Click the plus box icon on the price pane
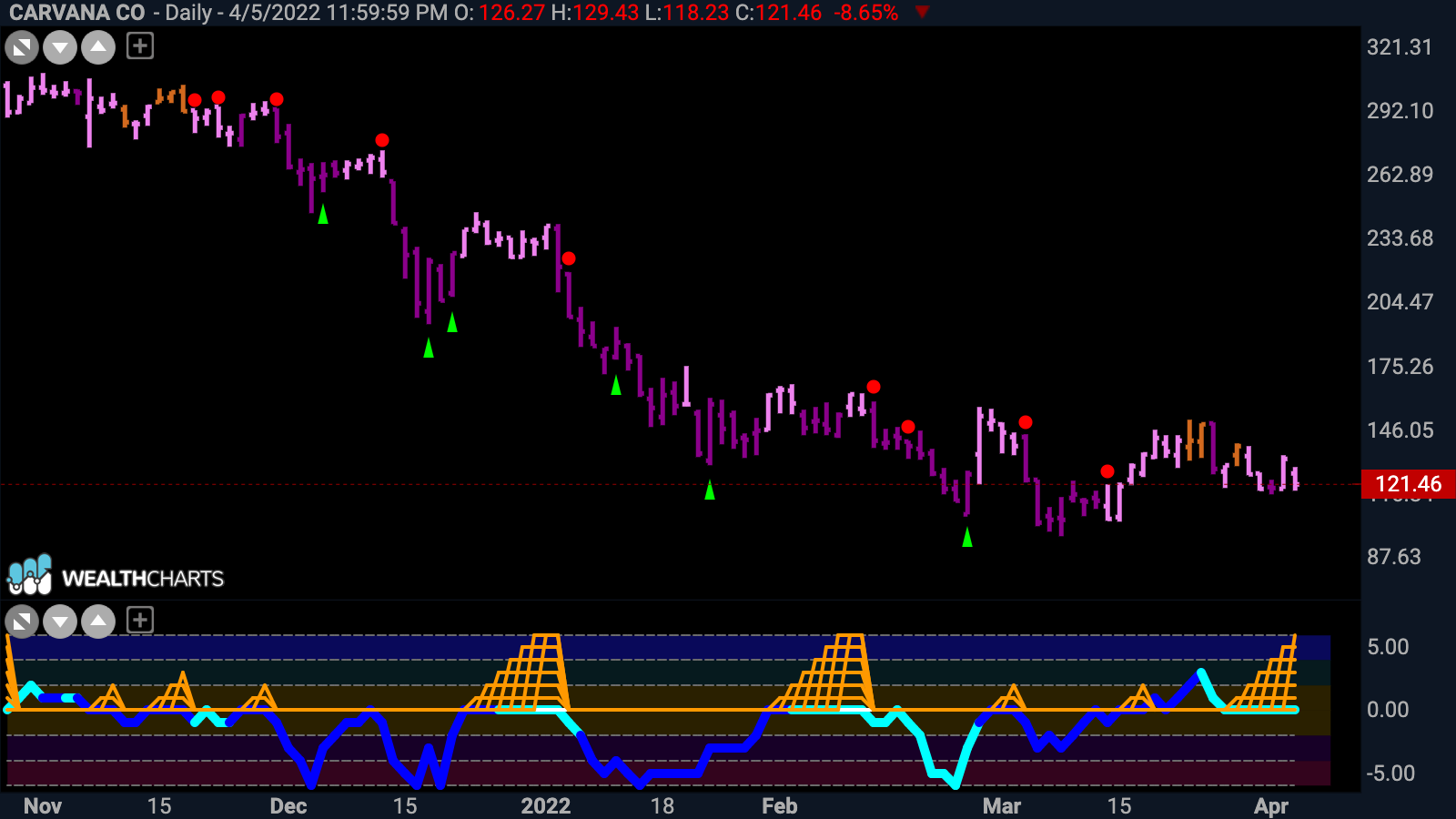This screenshot has height=819, width=1456. coord(140,45)
